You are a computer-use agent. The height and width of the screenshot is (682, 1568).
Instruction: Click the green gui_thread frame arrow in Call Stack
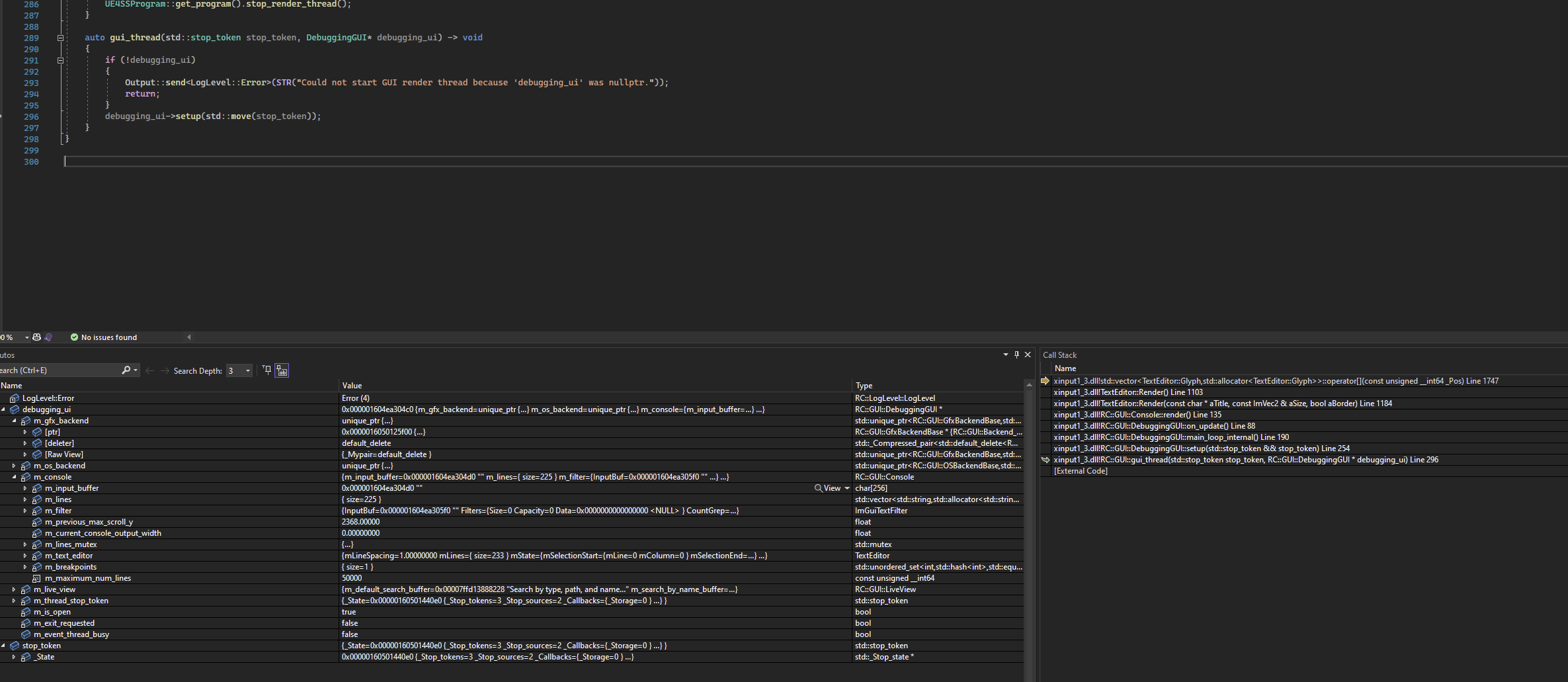pos(1046,459)
